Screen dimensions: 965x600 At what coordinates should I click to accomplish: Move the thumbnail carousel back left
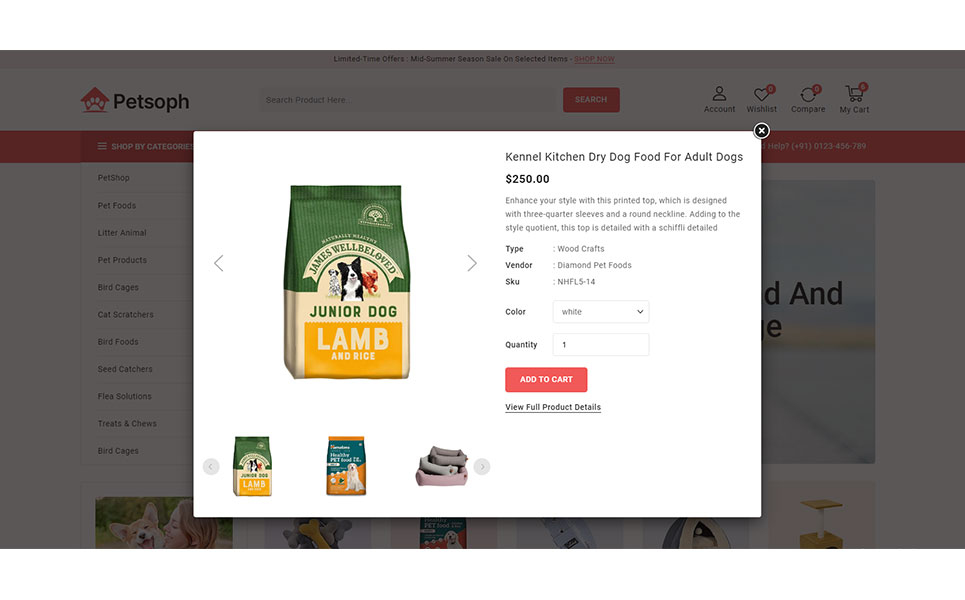211,466
